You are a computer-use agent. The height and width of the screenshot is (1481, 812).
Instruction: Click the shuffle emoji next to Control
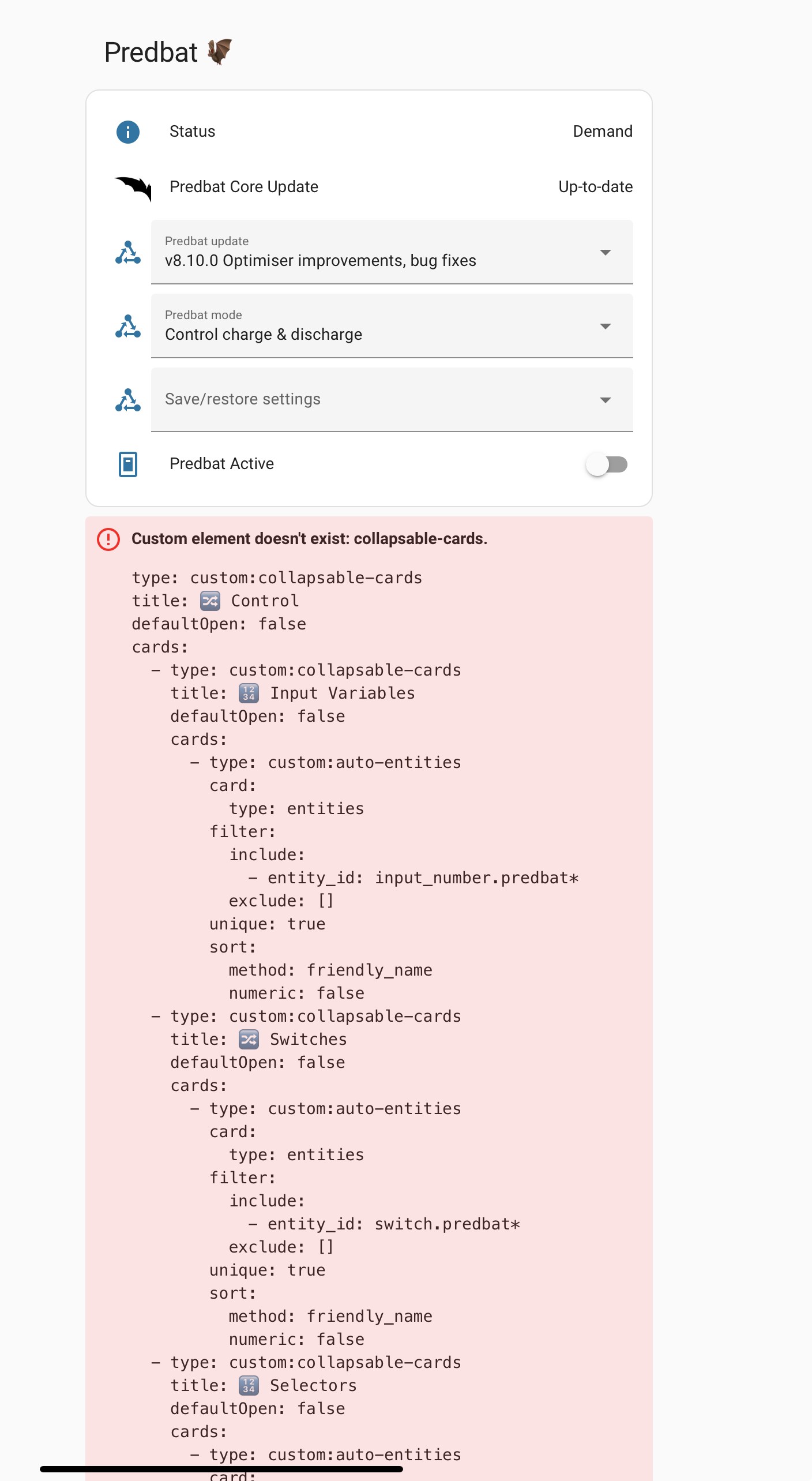[210, 601]
